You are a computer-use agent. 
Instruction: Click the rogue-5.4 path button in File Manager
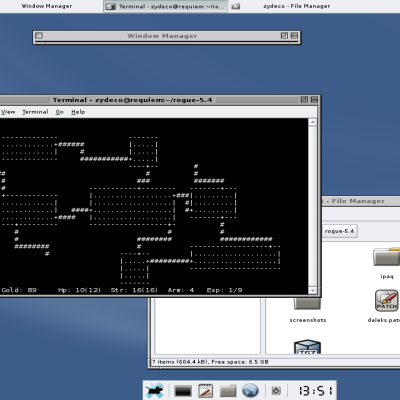339,231
